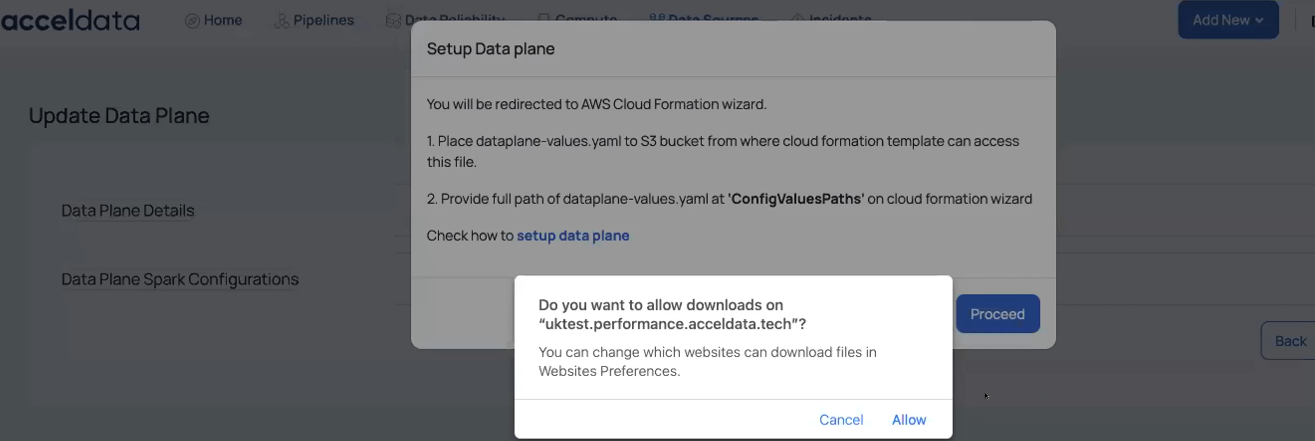1315x441 pixels.
Task: Cancel the download permission prompt
Action: tap(841, 419)
